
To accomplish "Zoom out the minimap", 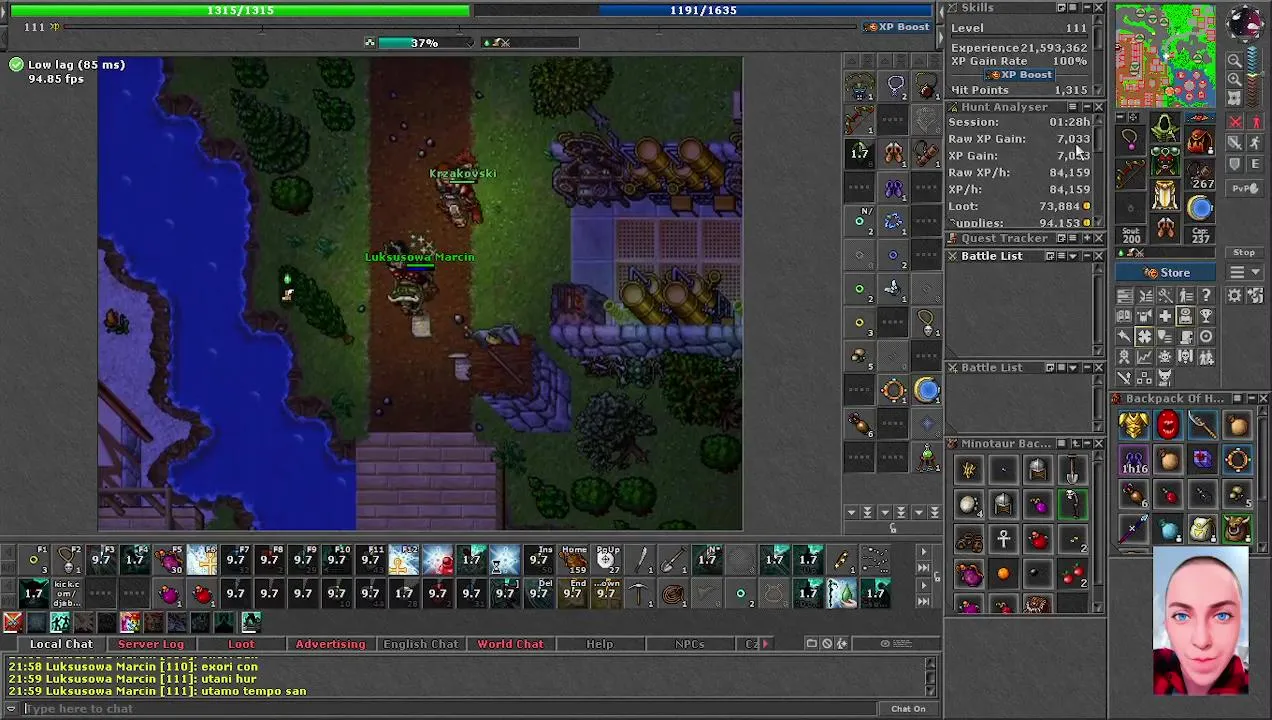I will point(1235,60).
